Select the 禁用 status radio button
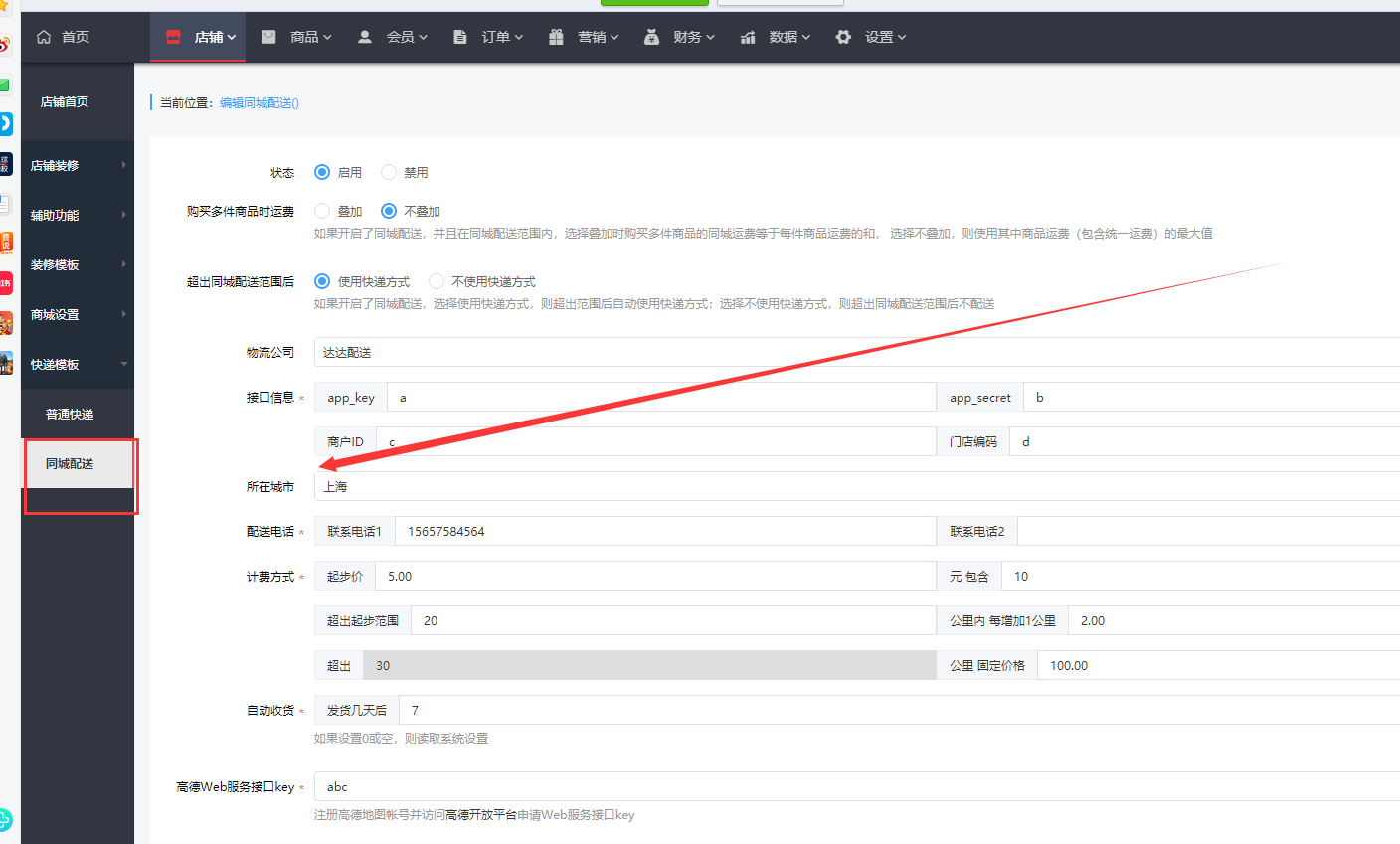Viewport: 1400px width, 844px height. coord(389,172)
